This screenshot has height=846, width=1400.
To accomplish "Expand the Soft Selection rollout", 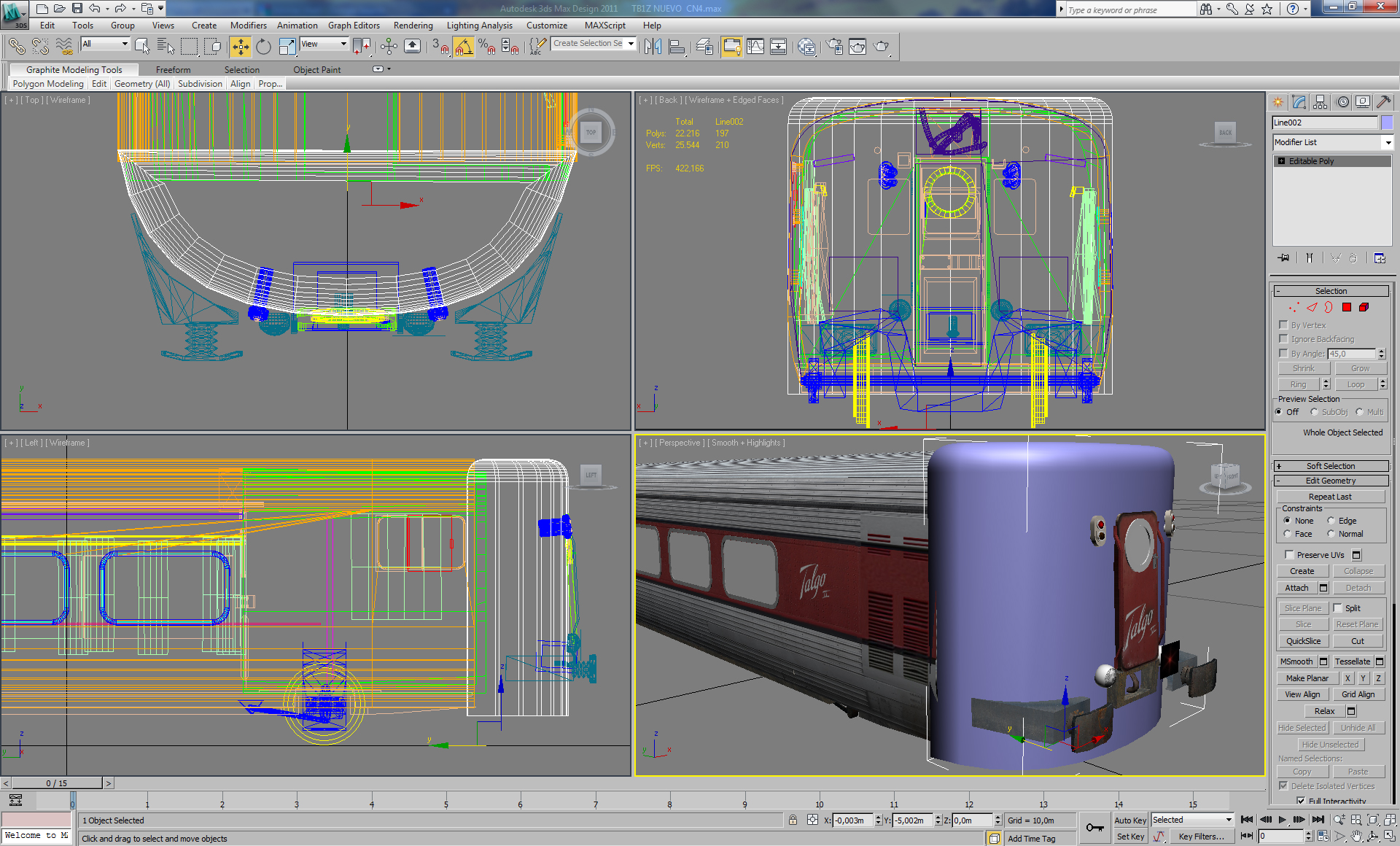I will tap(1331, 466).
